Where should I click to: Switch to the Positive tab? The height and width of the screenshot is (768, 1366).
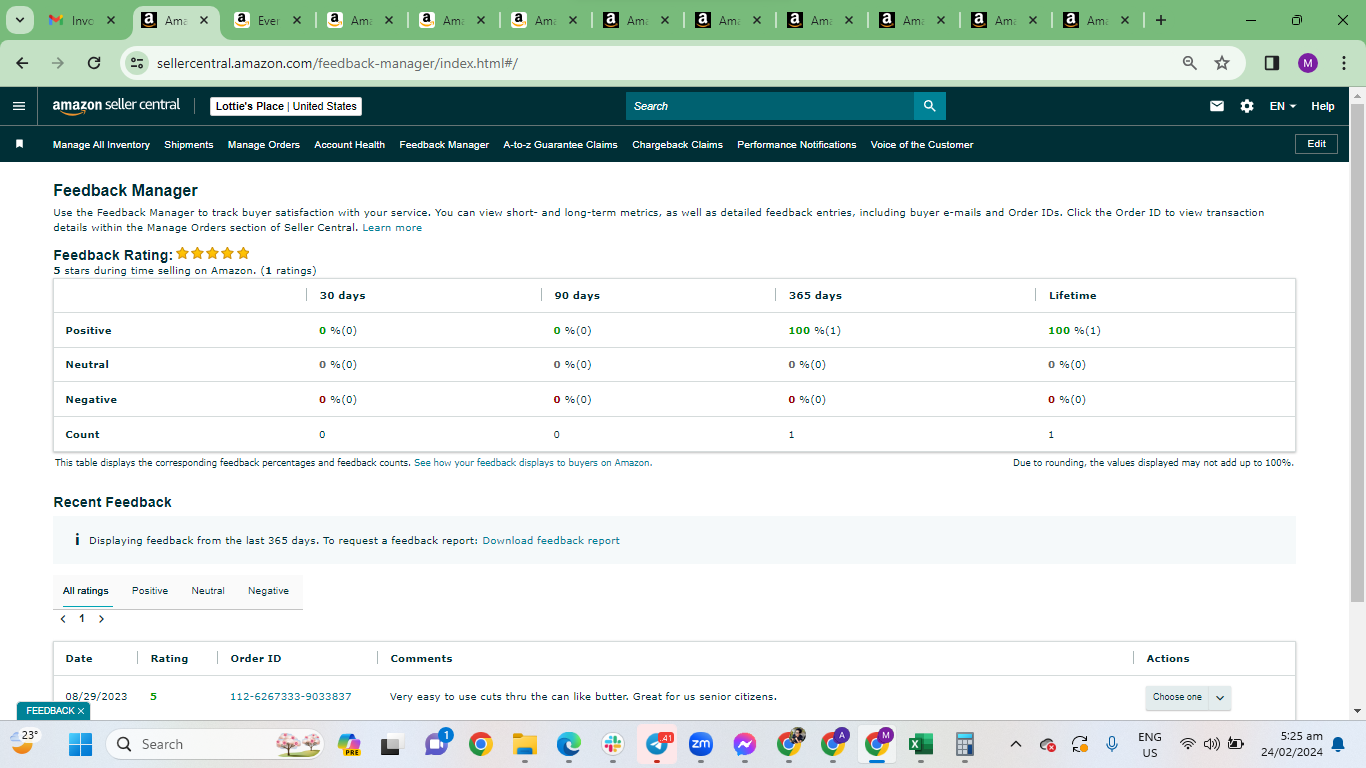tap(150, 591)
